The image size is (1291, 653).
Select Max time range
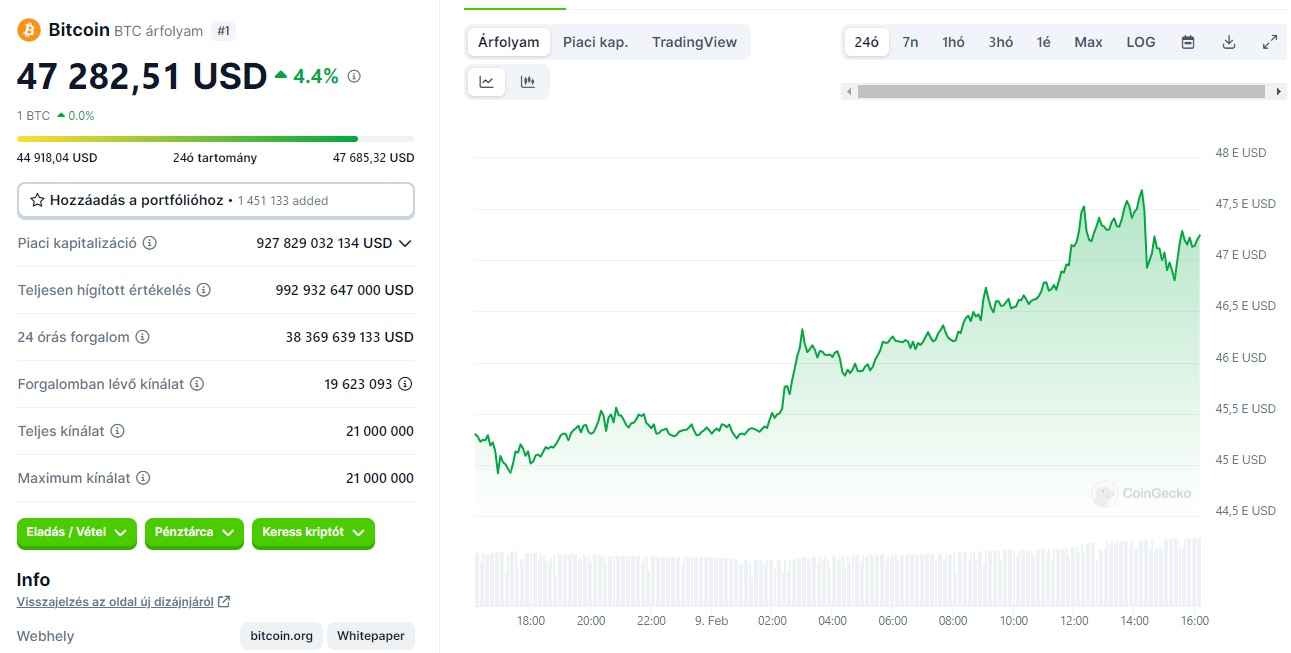pyautogui.click(x=1088, y=42)
